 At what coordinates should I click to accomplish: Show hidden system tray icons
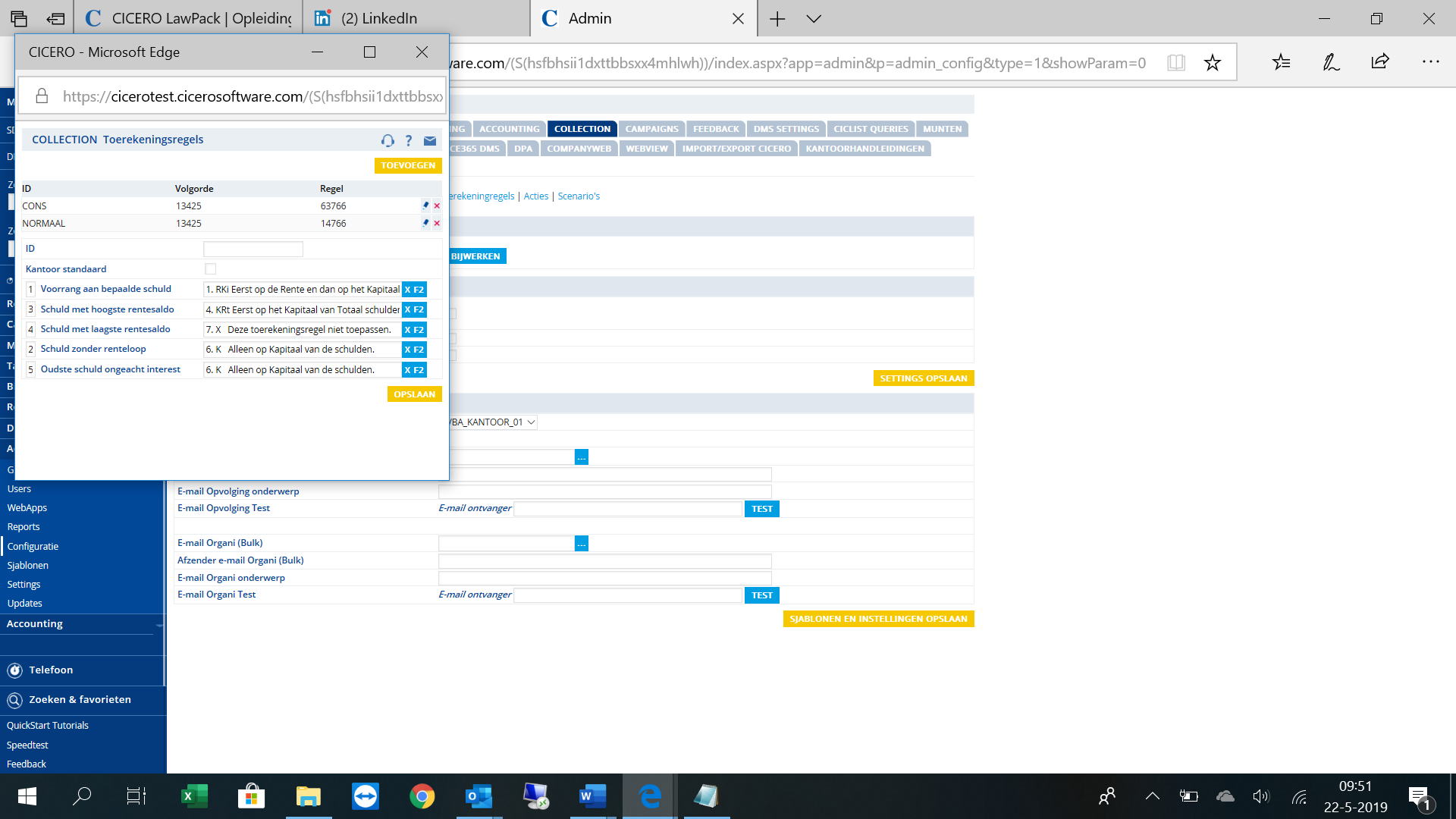pos(1152,796)
